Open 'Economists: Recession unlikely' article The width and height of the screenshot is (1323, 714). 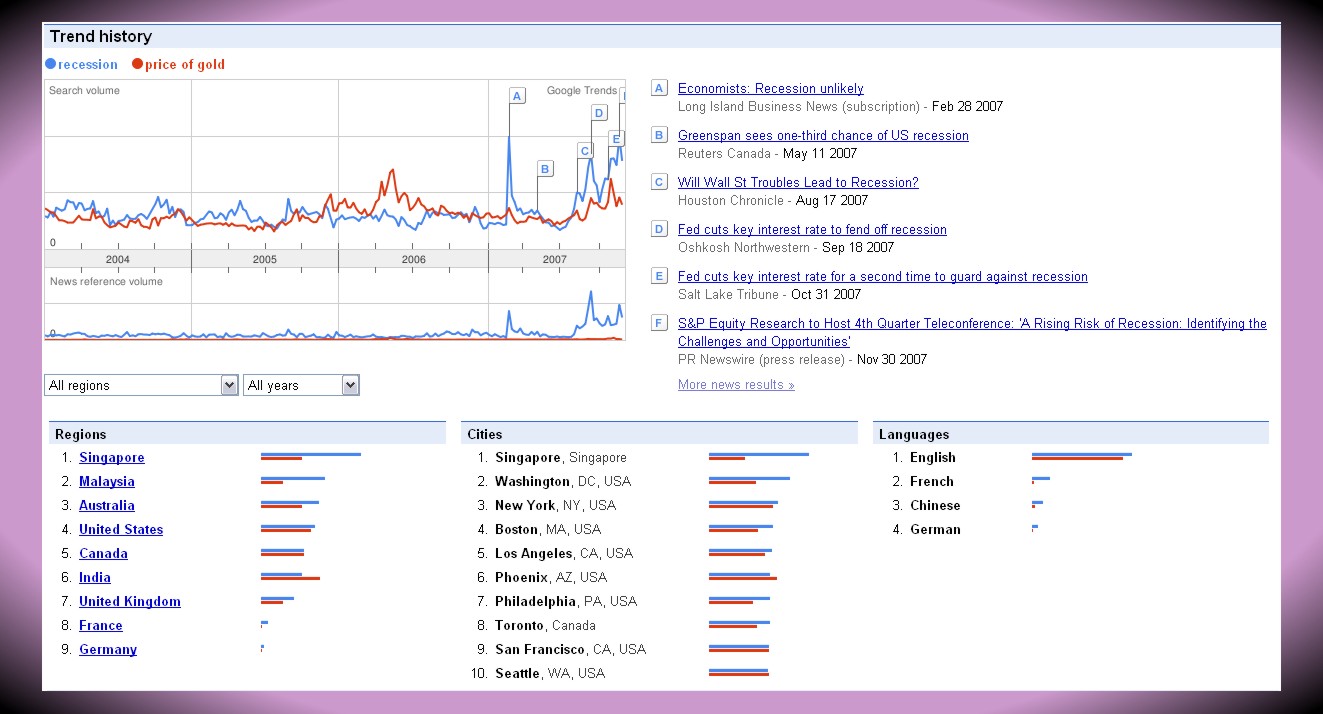click(770, 89)
